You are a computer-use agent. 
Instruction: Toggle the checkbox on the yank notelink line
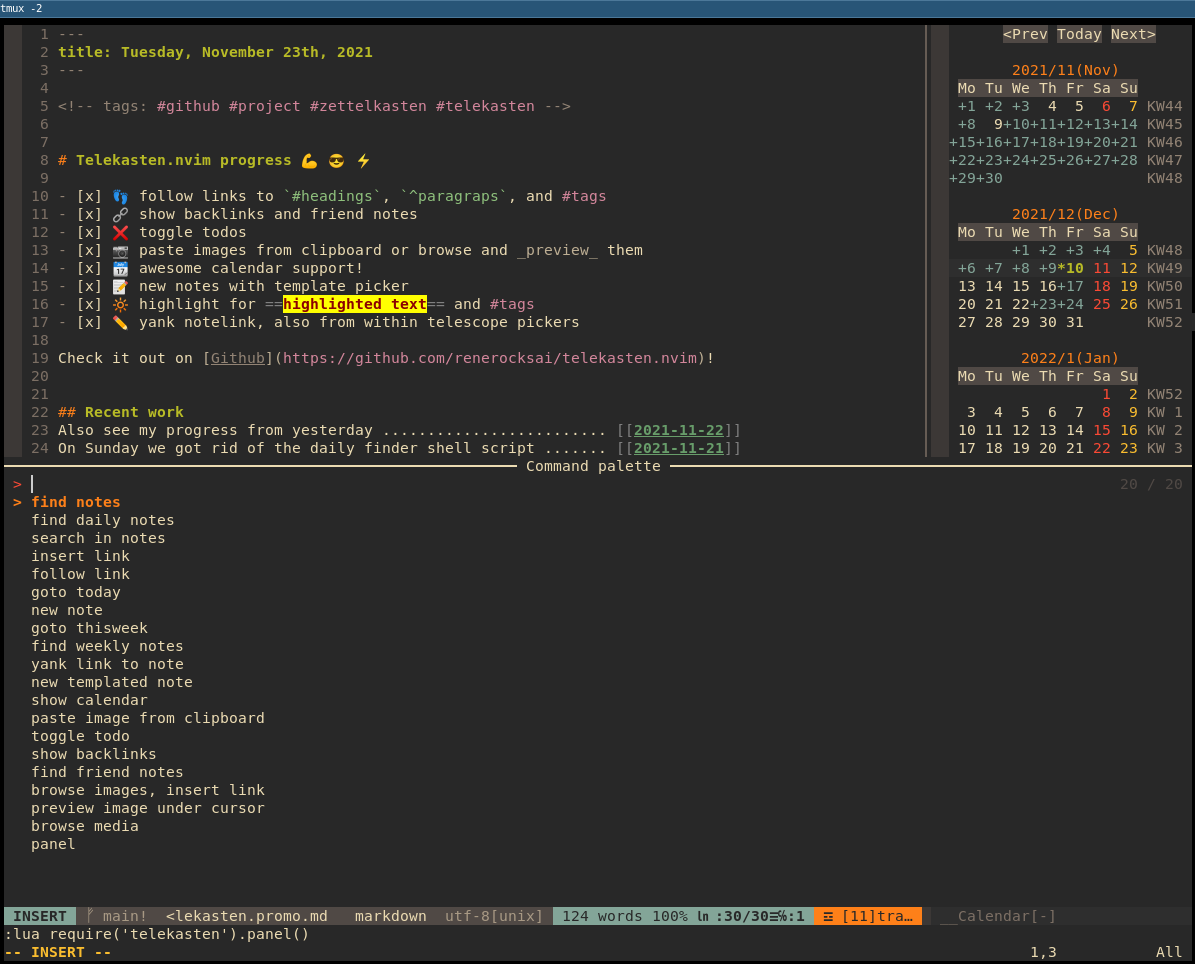tap(89, 322)
